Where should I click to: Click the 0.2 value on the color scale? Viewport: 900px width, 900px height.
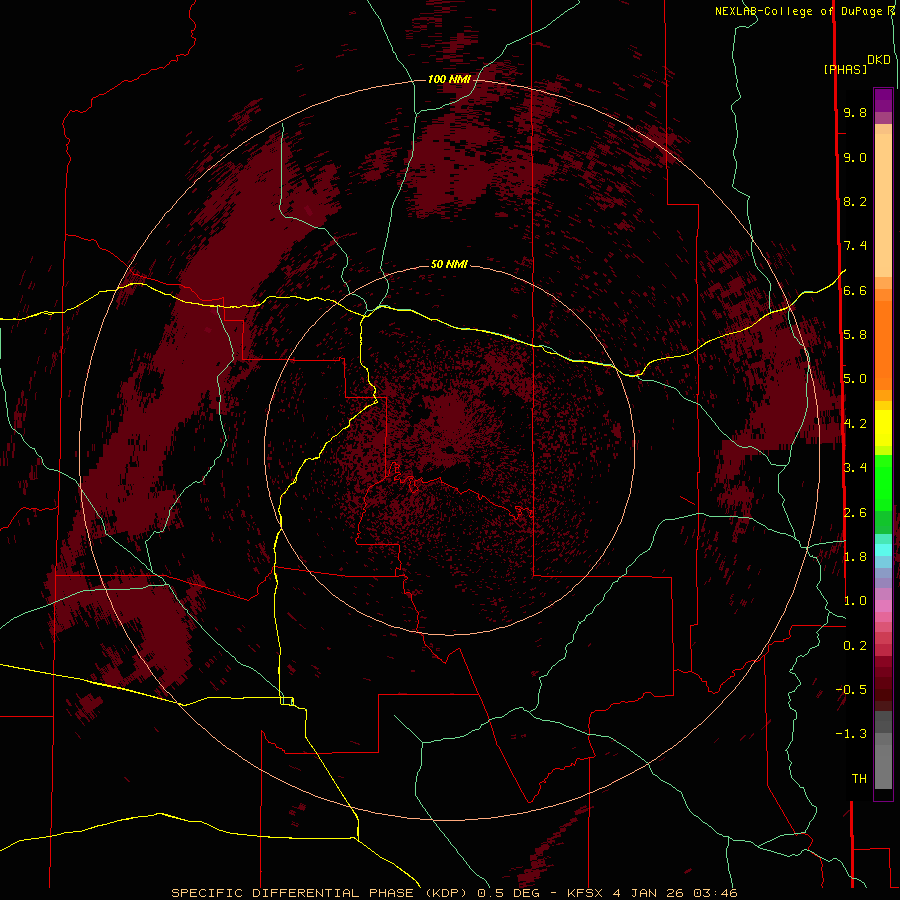tap(855, 645)
